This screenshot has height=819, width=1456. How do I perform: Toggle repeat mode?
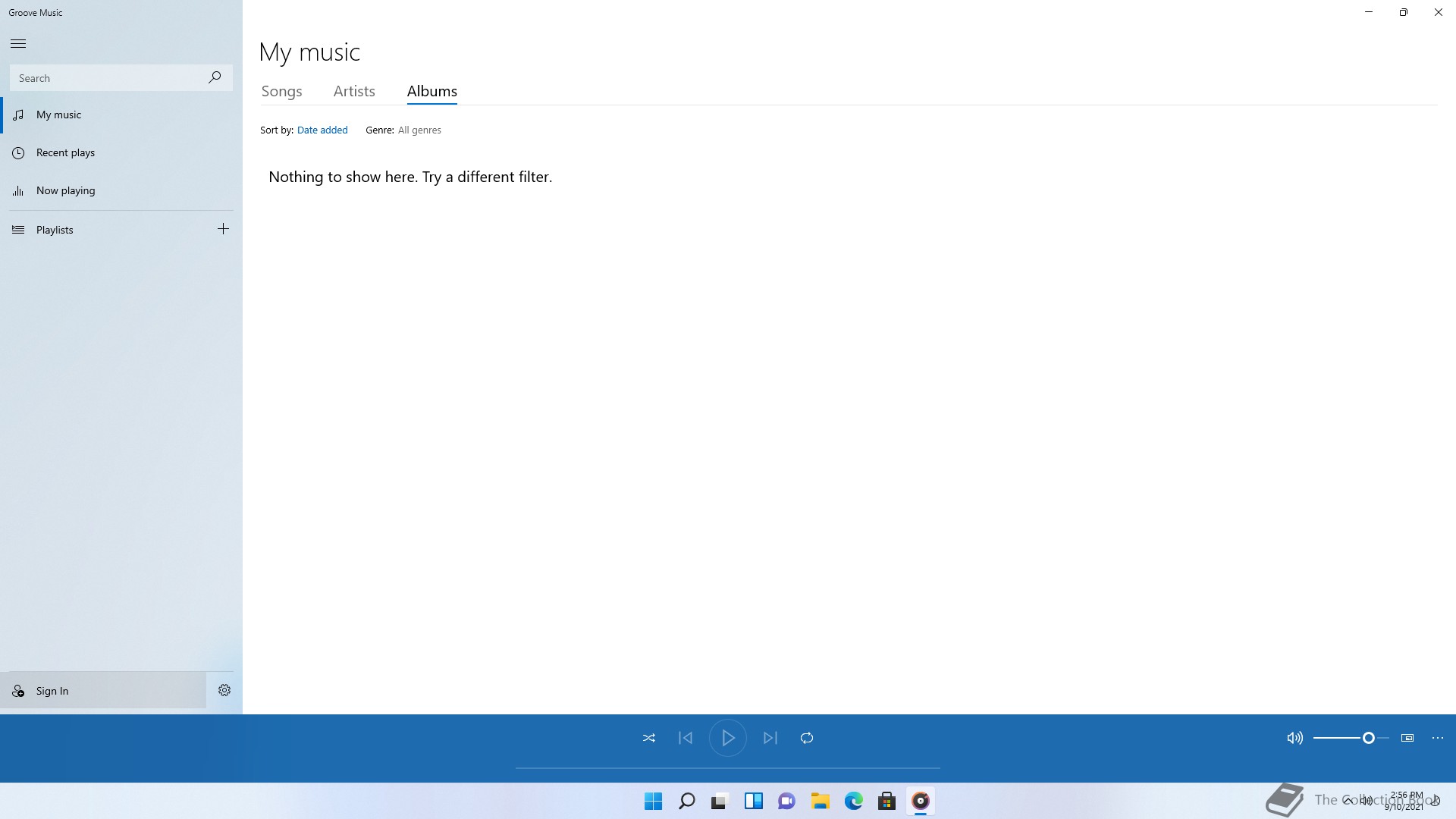point(807,738)
